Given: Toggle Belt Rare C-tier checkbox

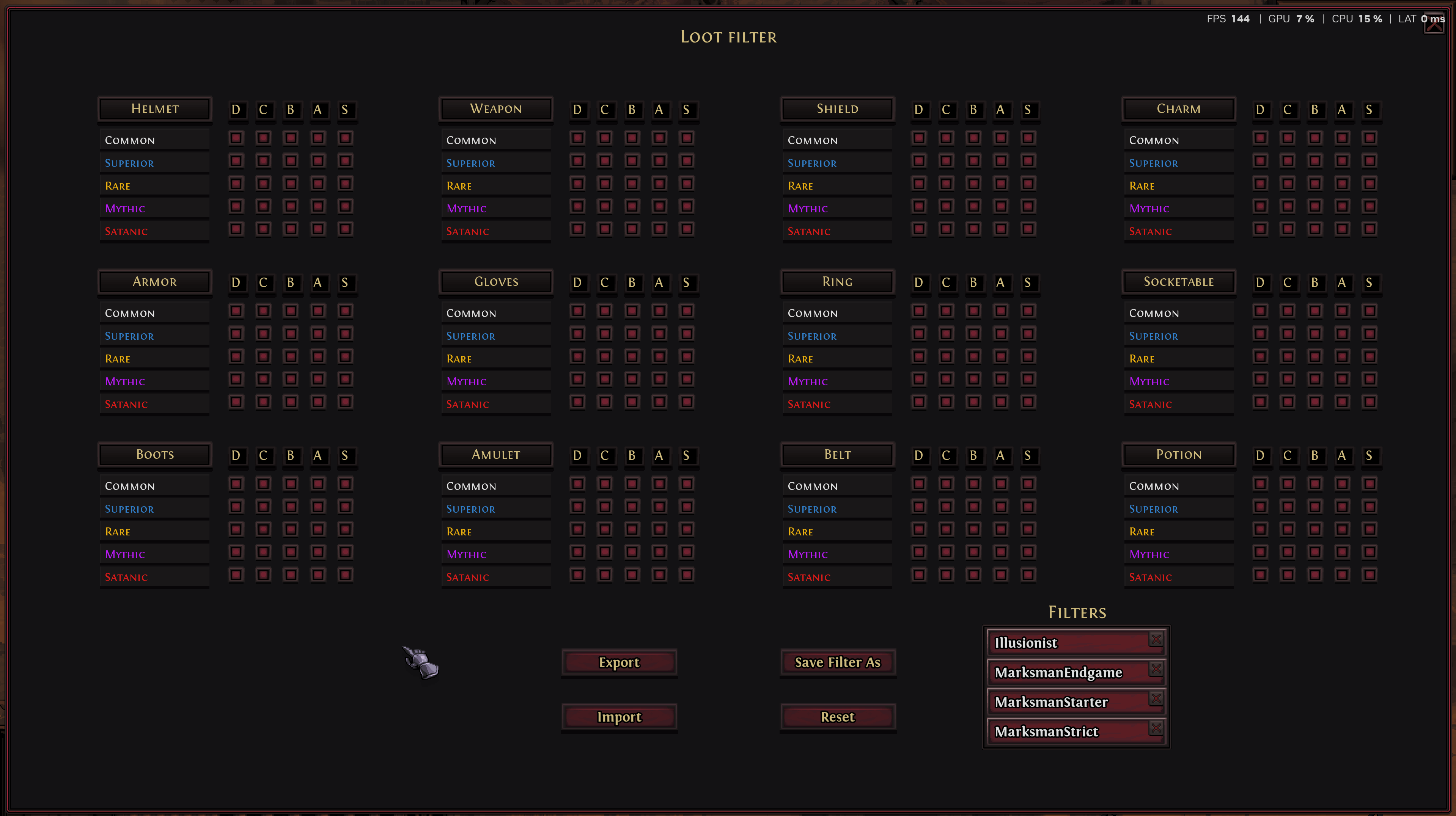Looking at the screenshot, I should point(946,529).
